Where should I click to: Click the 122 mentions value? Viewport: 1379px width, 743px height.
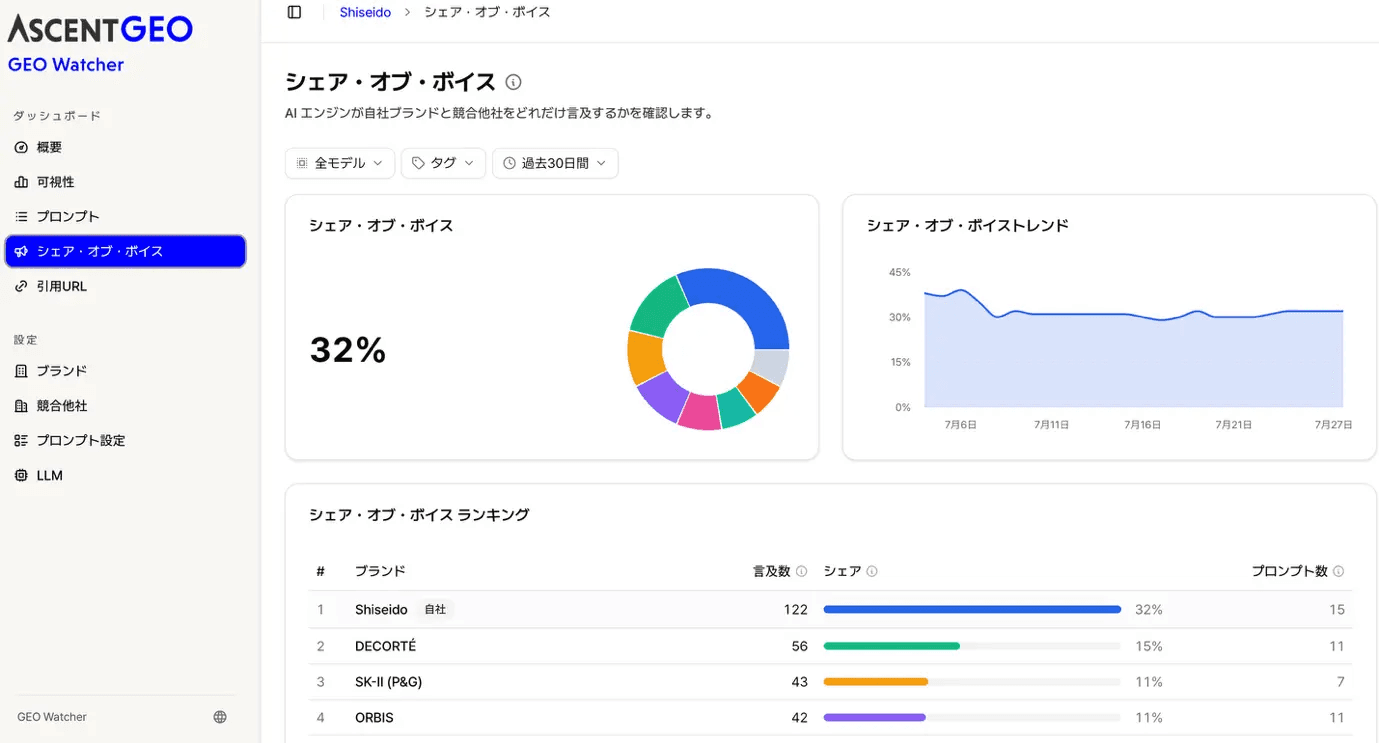796,609
